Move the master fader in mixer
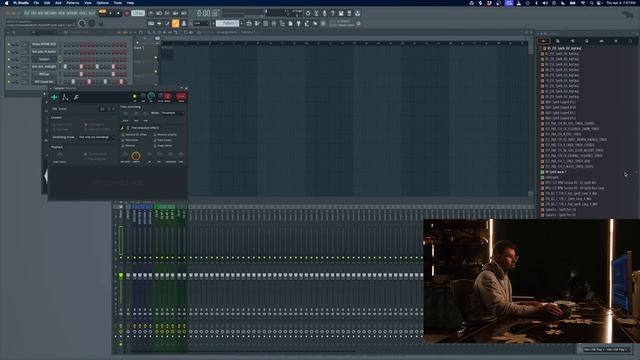This screenshot has height=360, width=640. coord(121,276)
